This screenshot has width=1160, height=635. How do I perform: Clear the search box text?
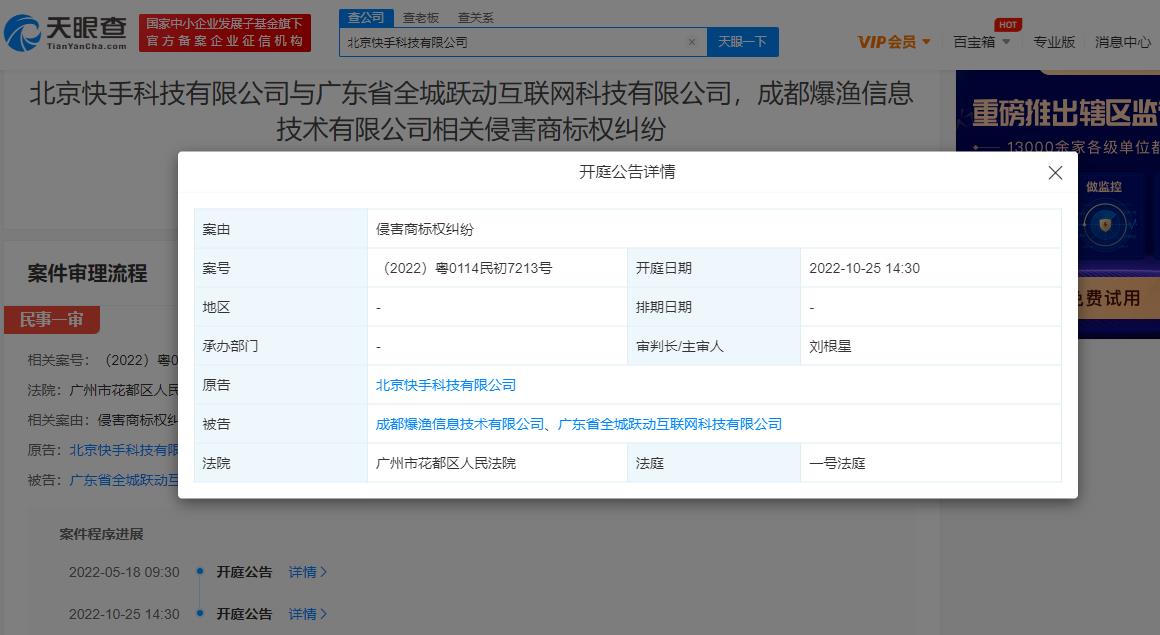click(692, 42)
